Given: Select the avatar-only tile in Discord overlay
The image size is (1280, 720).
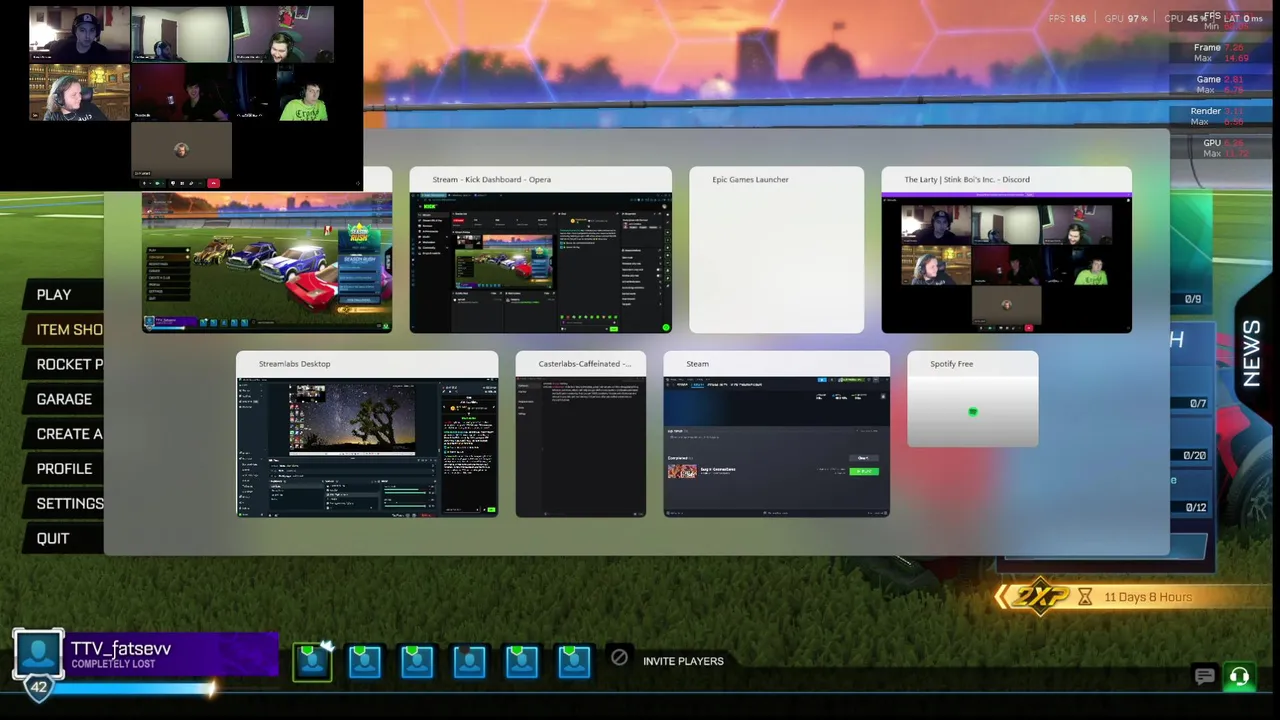Looking at the screenshot, I should coord(181,150).
